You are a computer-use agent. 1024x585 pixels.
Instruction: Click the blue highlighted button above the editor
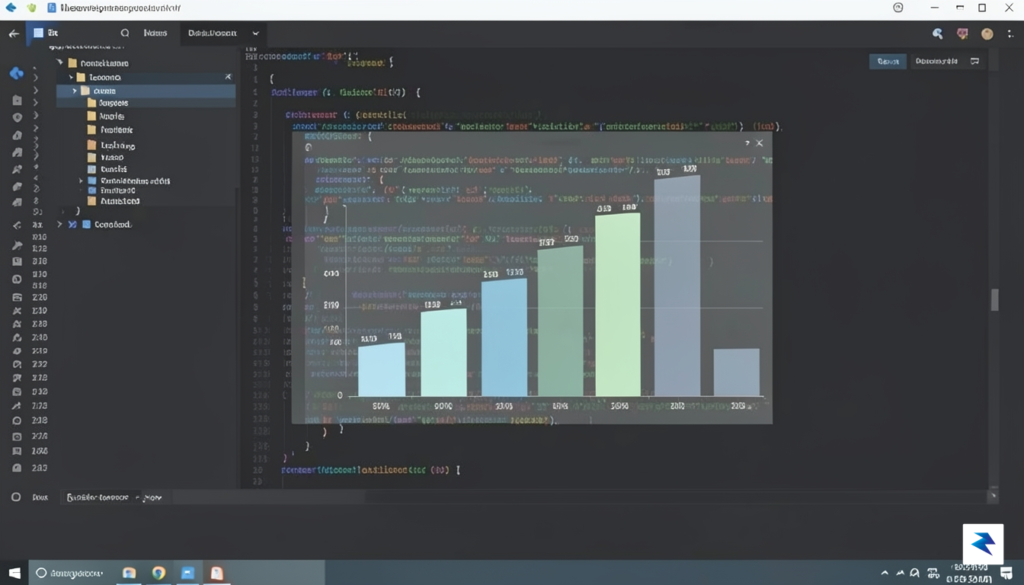(x=888, y=61)
